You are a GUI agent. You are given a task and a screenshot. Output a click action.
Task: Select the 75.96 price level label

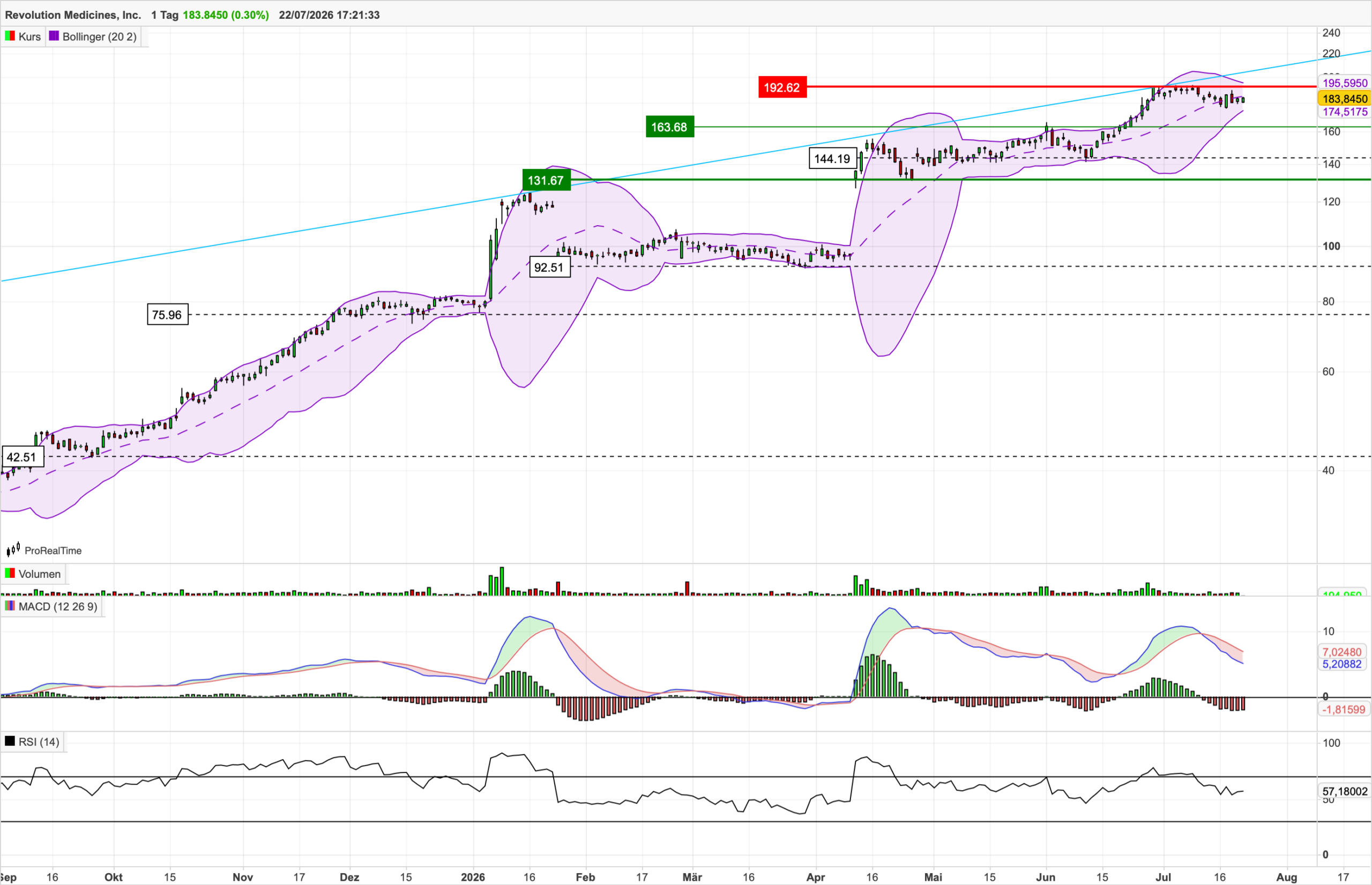click(x=167, y=315)
